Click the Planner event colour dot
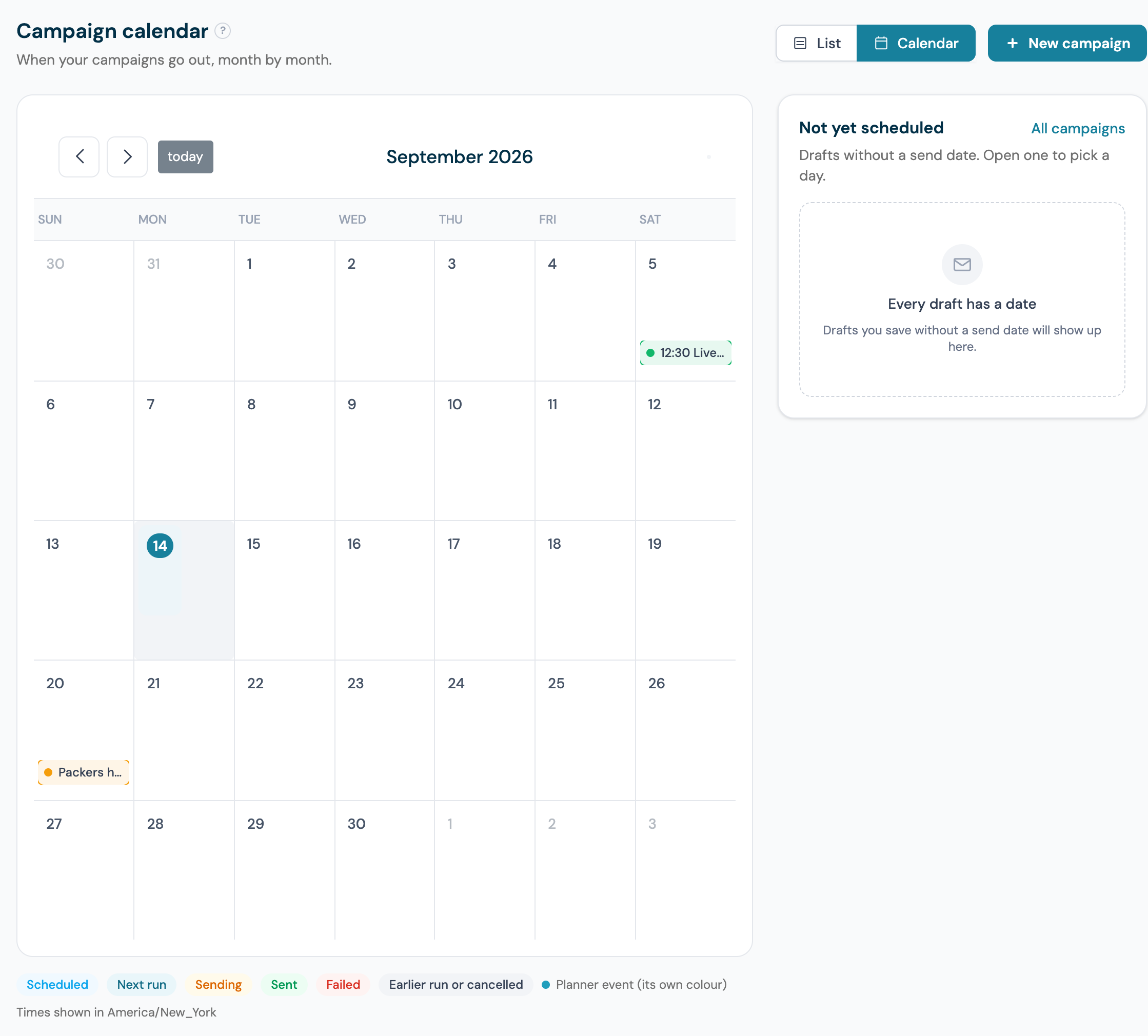 [545, 985]
